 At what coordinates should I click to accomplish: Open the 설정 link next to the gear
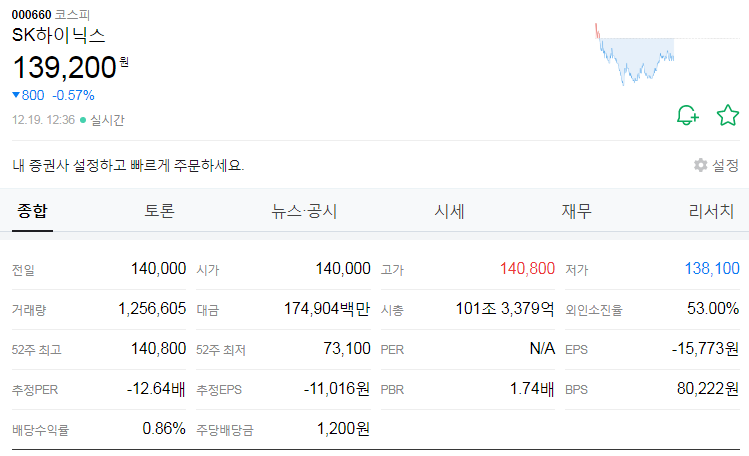point(725,165)
